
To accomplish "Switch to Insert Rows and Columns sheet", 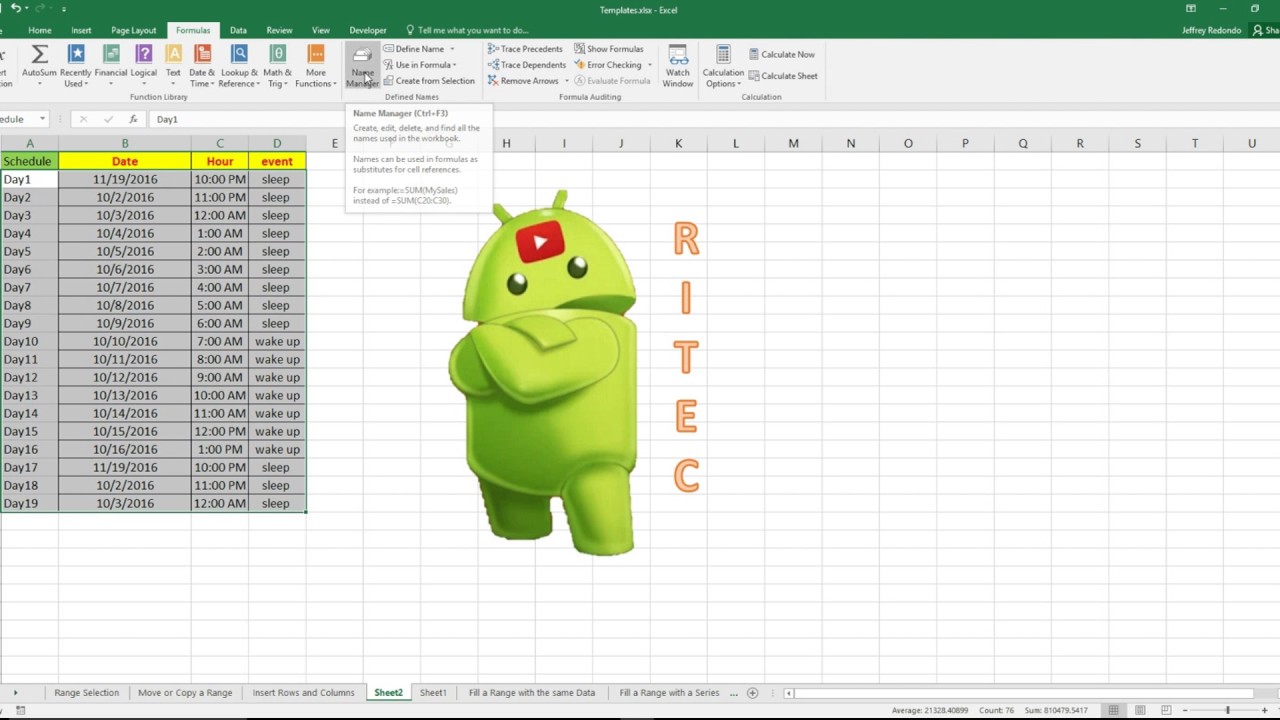I will point(303,693).
